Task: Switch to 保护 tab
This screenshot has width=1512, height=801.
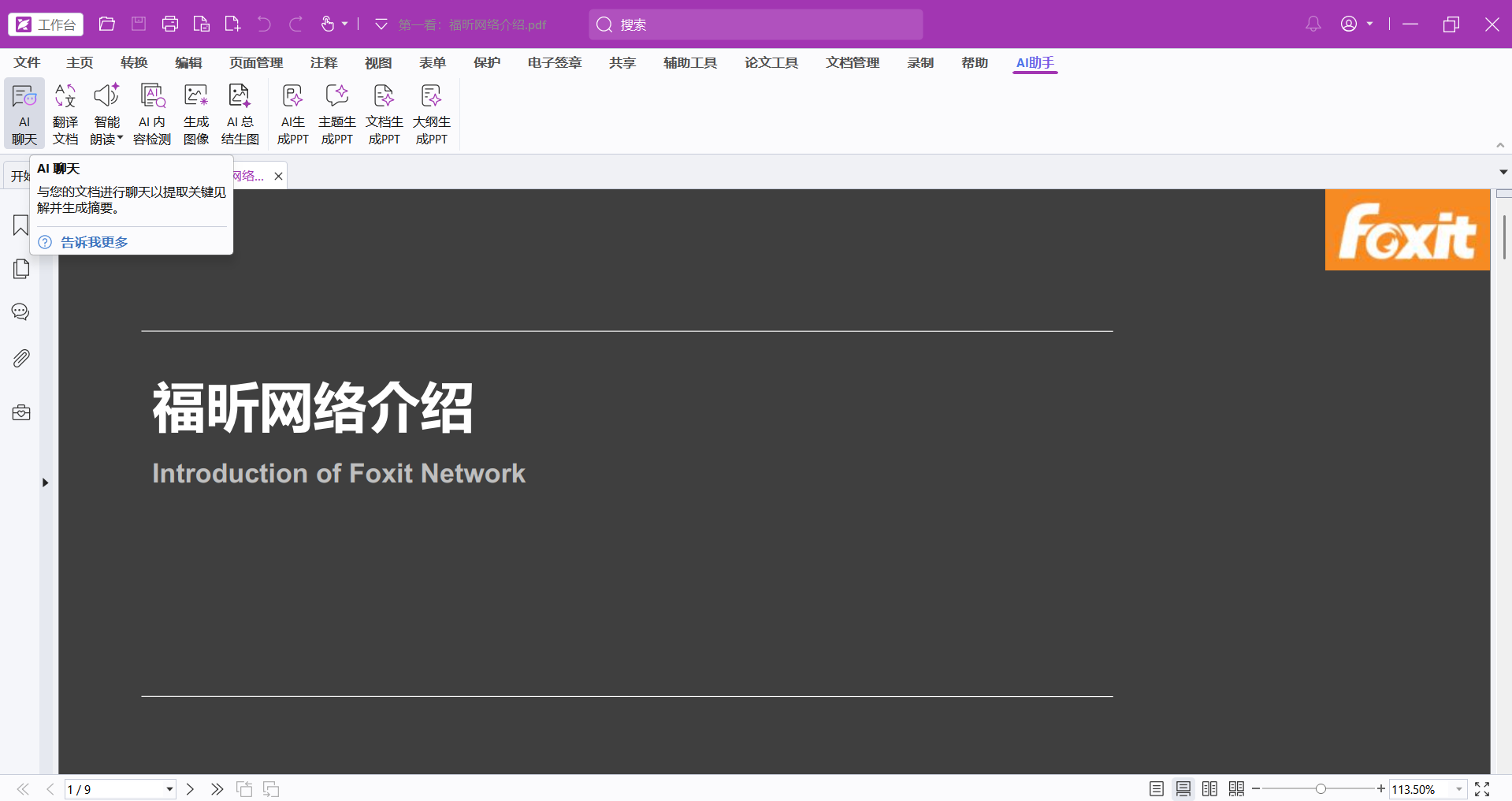Action: tap(487, 62)
